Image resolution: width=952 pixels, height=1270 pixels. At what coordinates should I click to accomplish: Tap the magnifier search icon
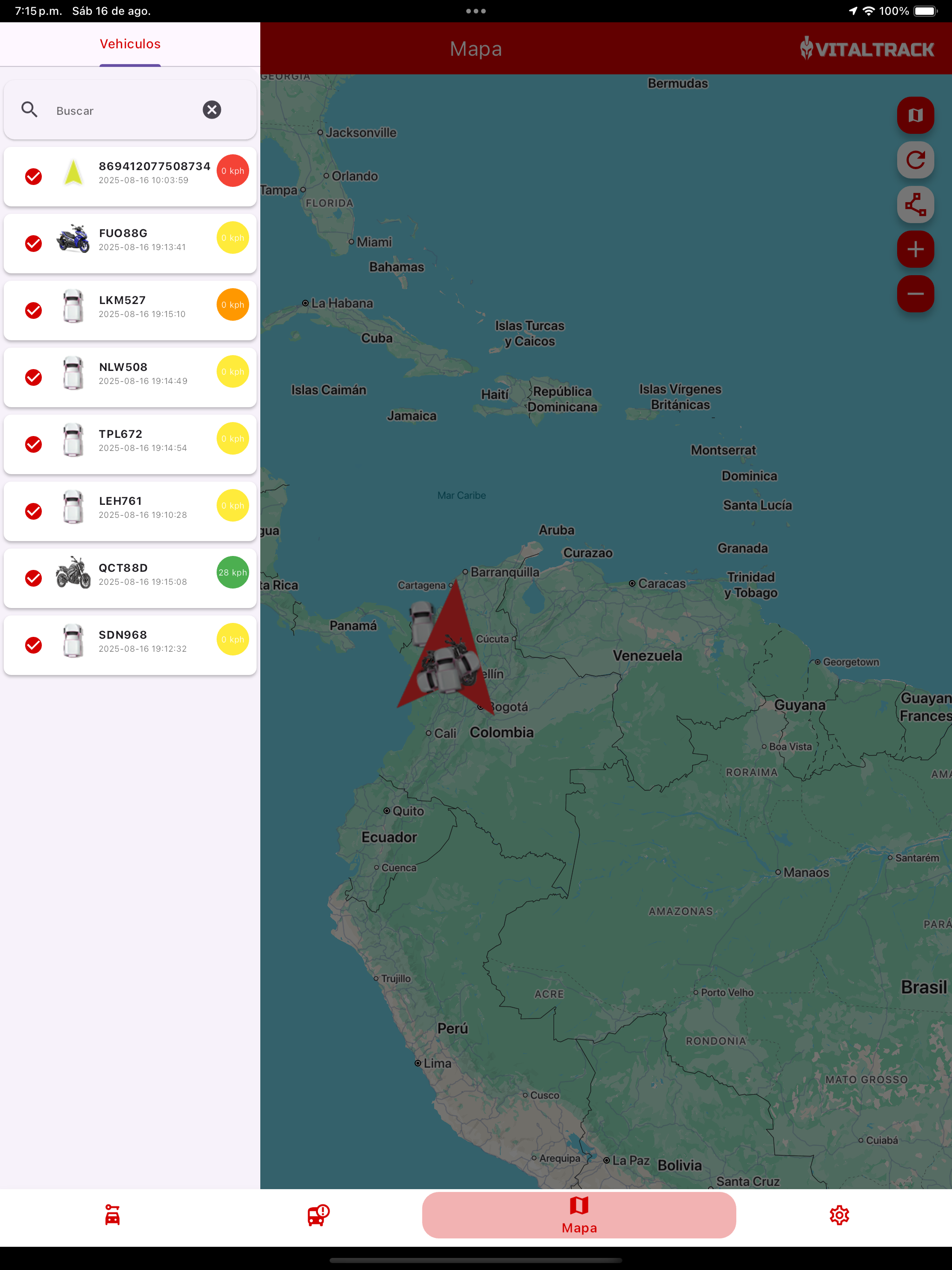(29, 110)
